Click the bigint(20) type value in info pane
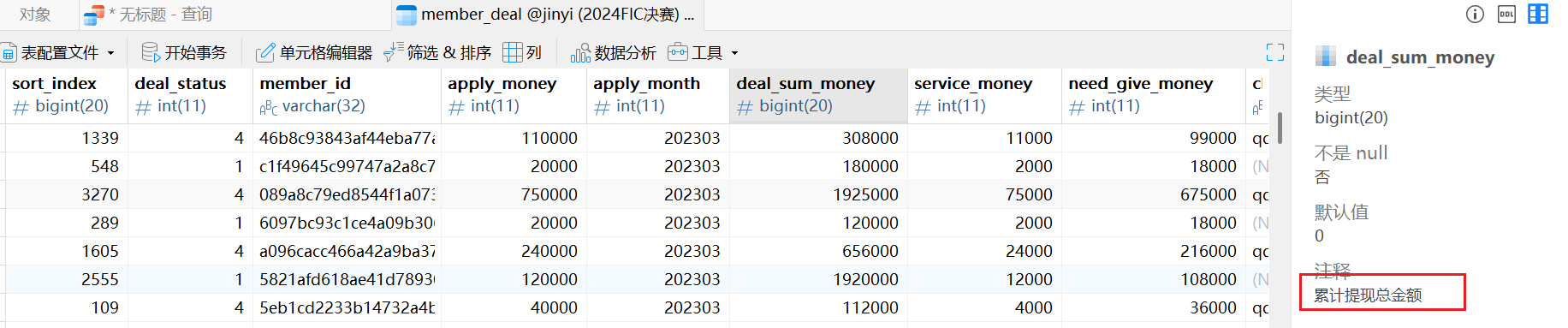The height and width of the screenshot is (328, 1568). pos(1351,118)
